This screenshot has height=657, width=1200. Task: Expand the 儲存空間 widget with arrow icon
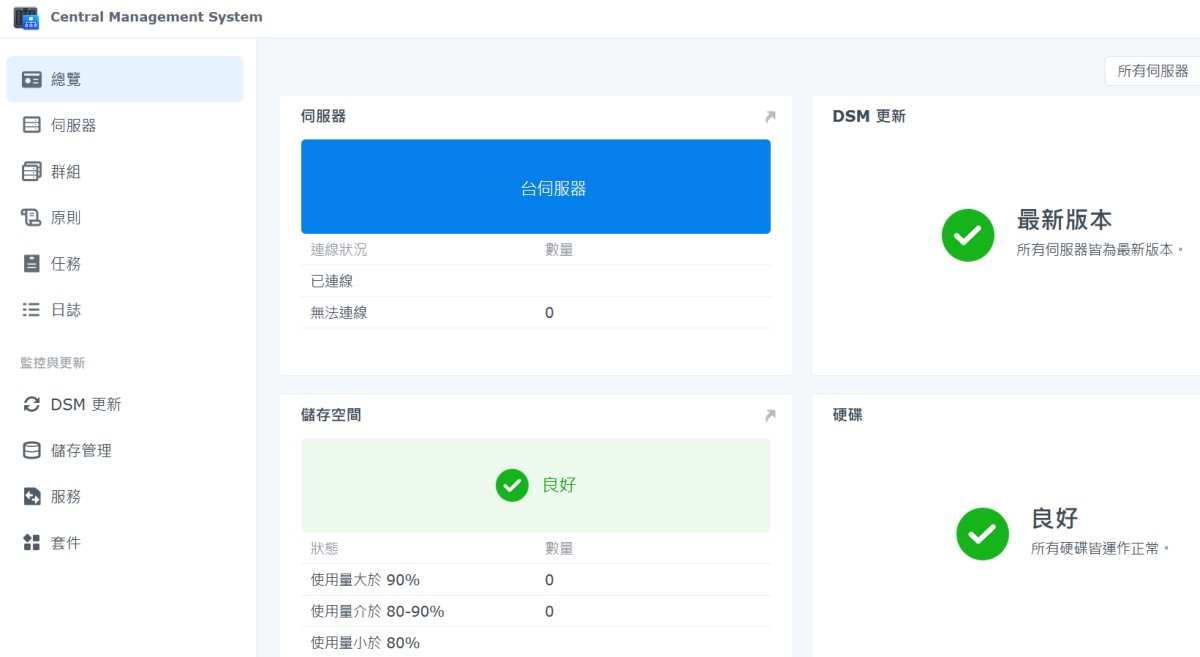click(770, 415)
